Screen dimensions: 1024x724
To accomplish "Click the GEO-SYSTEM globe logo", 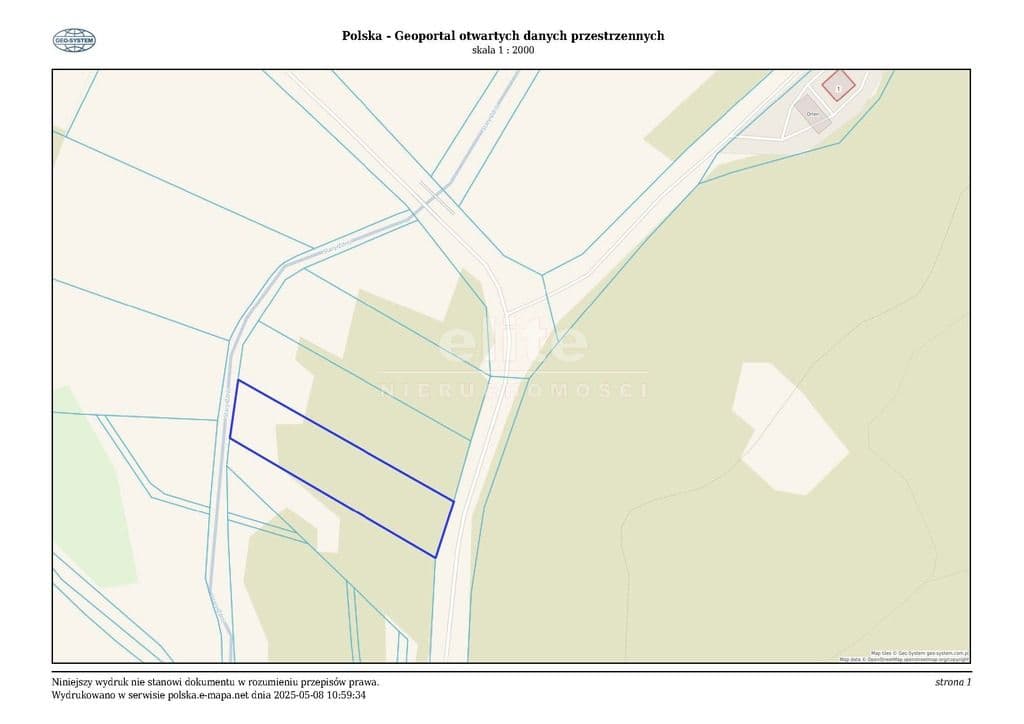I will click(74, 40).
